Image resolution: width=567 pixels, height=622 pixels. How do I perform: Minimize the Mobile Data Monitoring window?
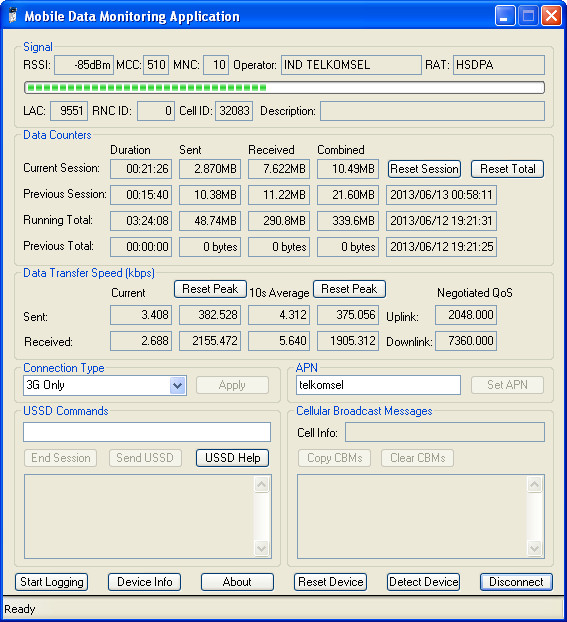coord(505,16)
